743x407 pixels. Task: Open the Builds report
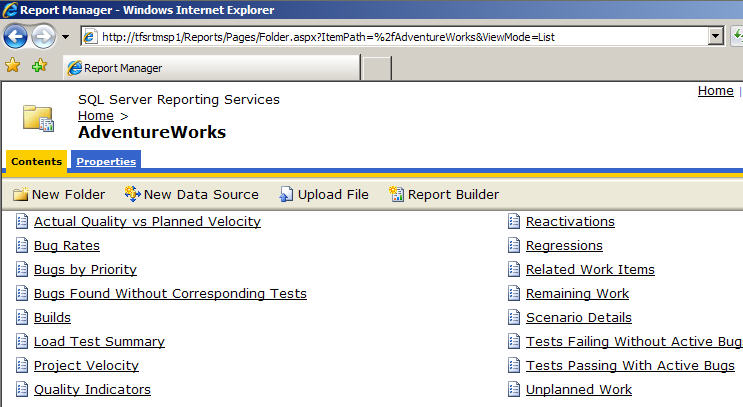coord(52,317)
